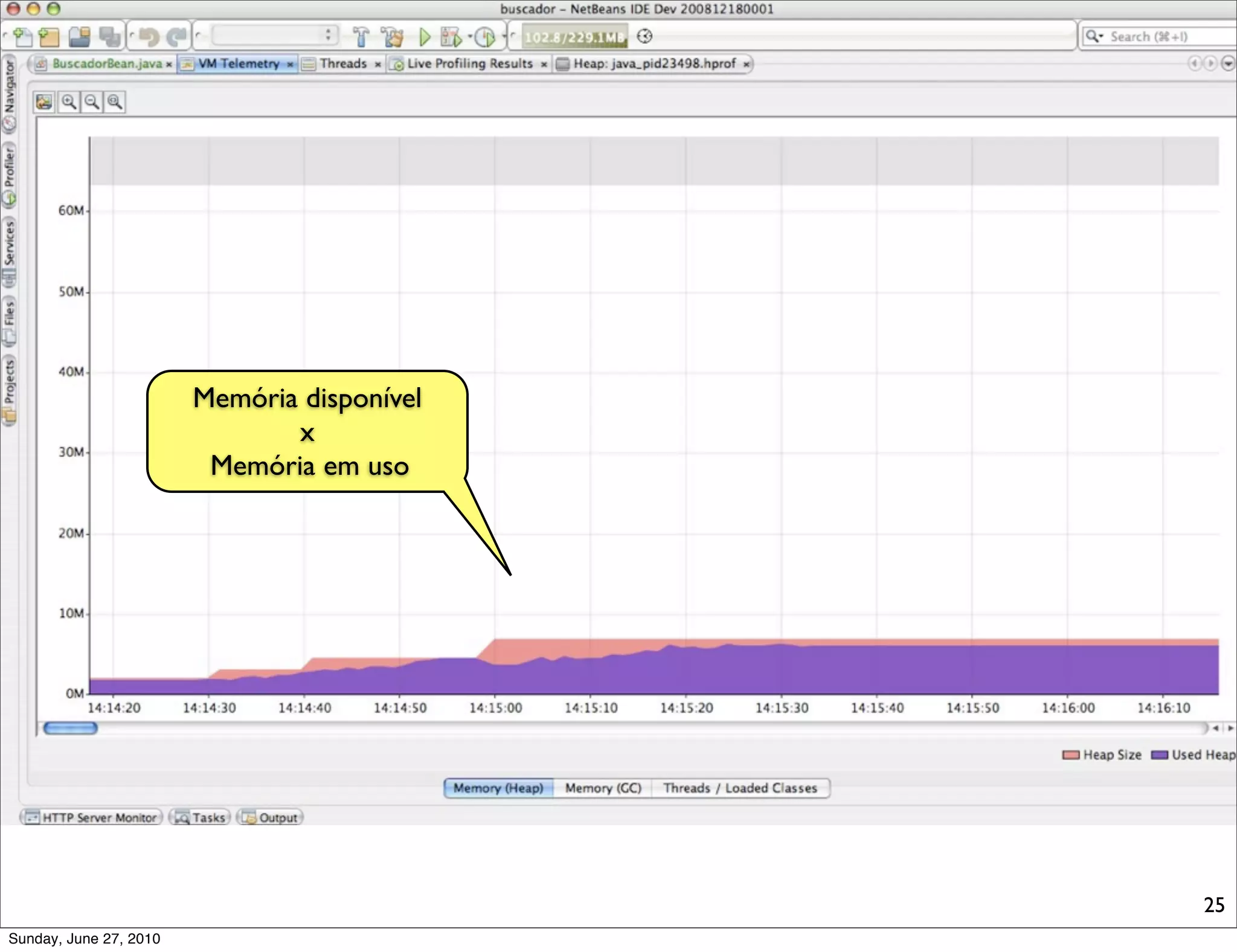Click the Debug Project icon
This screenshot has width=1237, height=952.
[x=451, y=37]
